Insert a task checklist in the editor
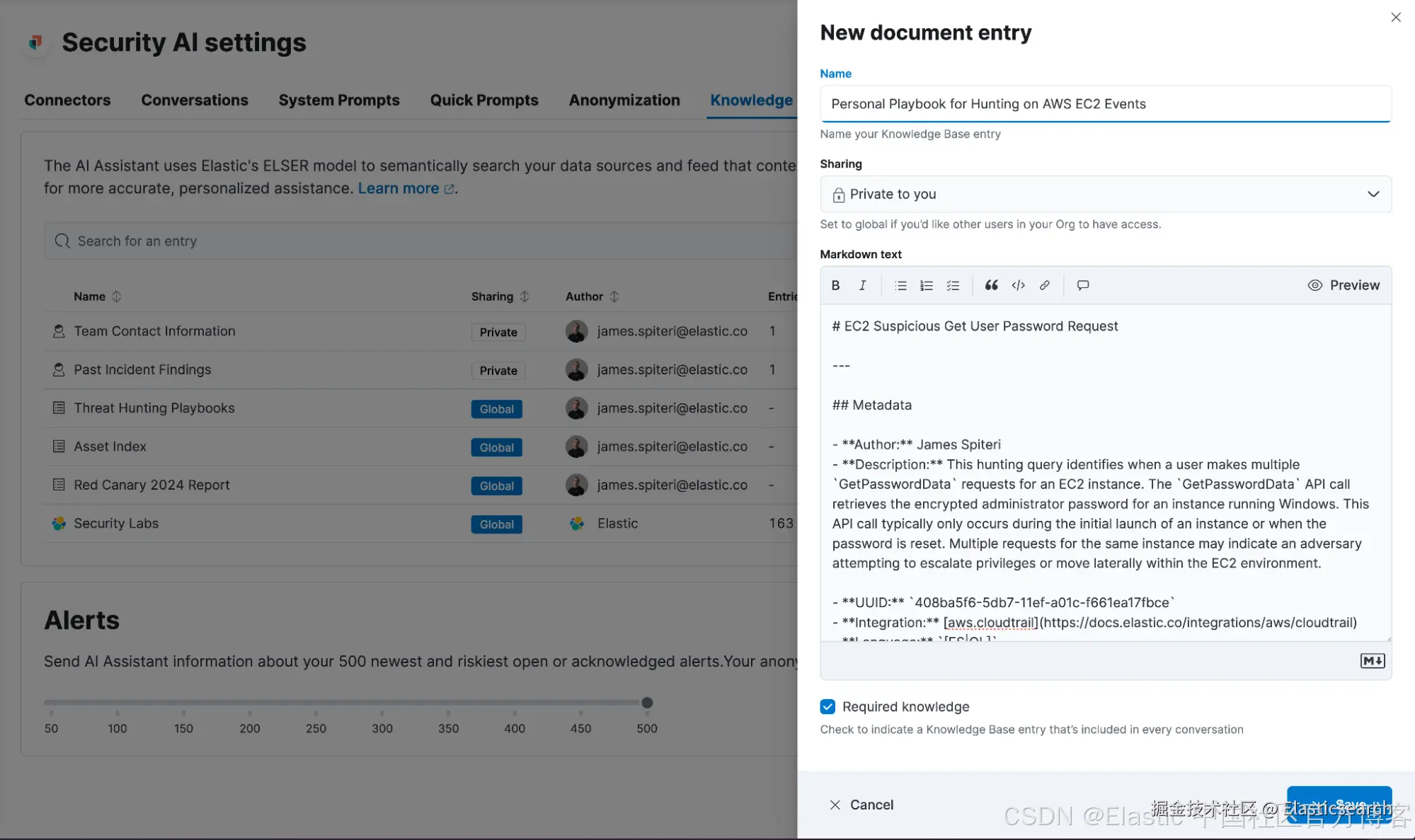Viewport: 1415px width, 840px height. pos(953,285)
